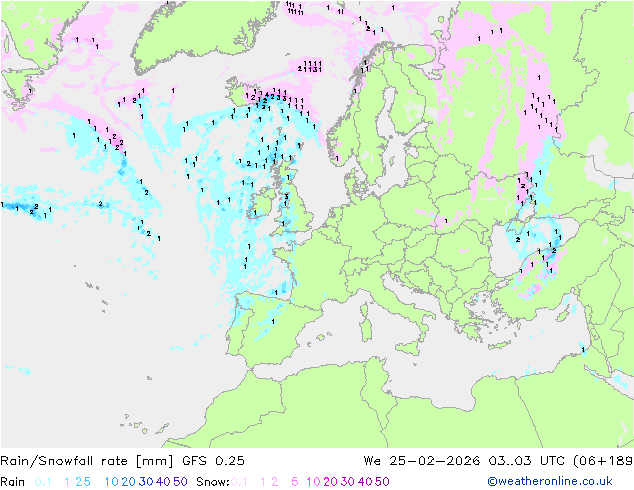Select snow legend value 30

[348, 482]
